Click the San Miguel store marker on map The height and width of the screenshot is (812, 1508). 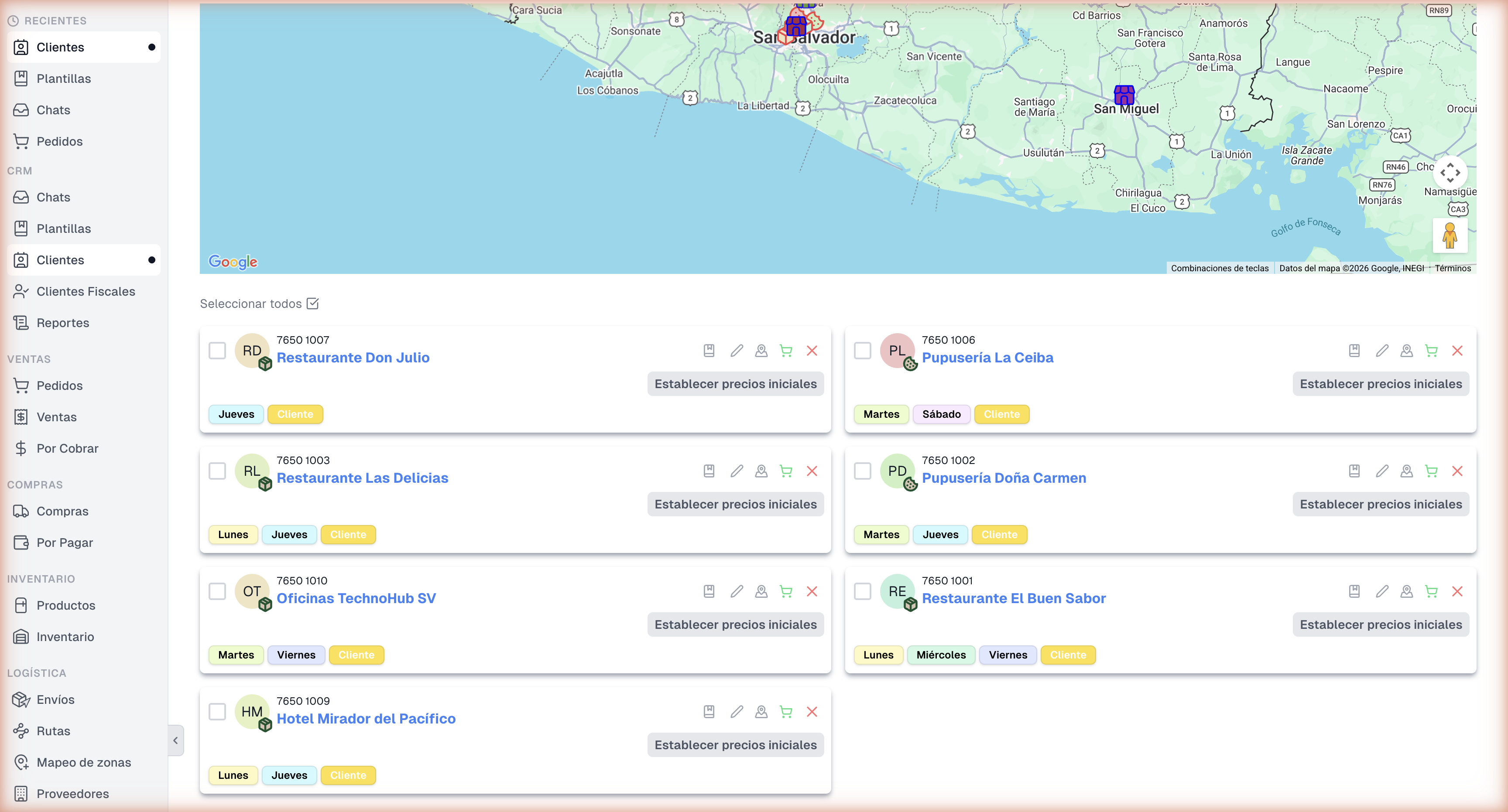(1124, 94)
